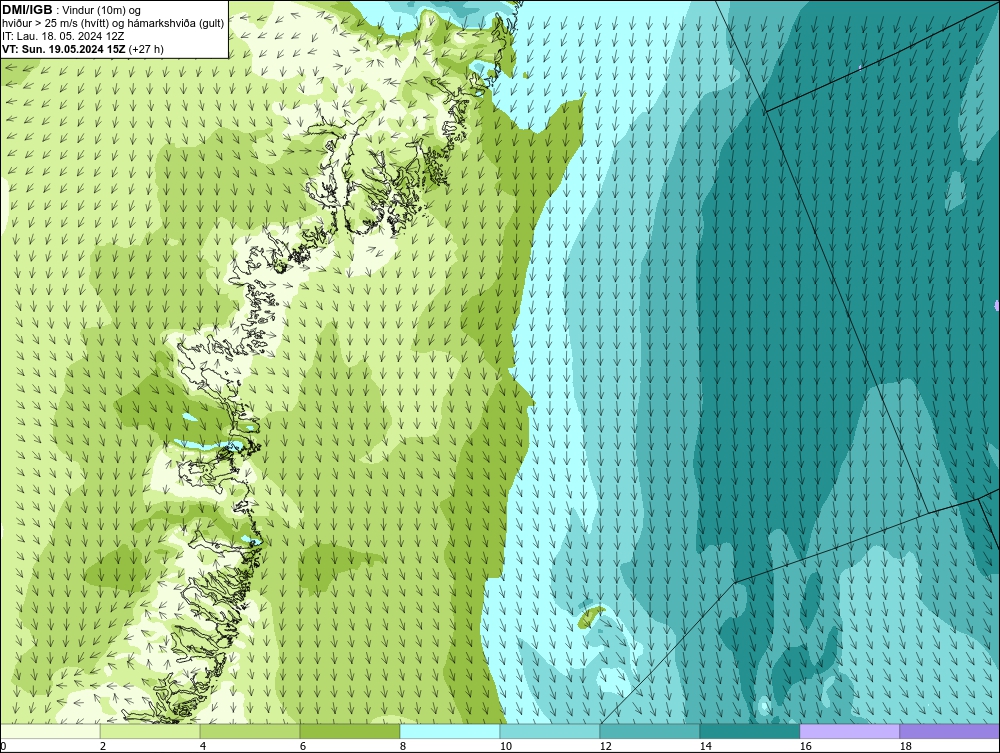This screenshot has width=1000, height=753.
Task: Click the legend label '6'
Action: (x=303, y=746)
